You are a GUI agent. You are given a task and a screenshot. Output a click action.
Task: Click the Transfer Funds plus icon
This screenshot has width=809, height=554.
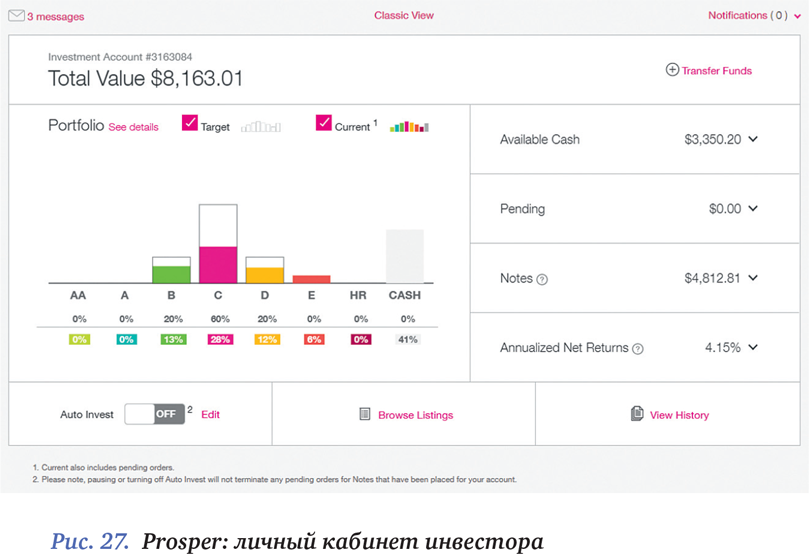click(x=672, y=71)
